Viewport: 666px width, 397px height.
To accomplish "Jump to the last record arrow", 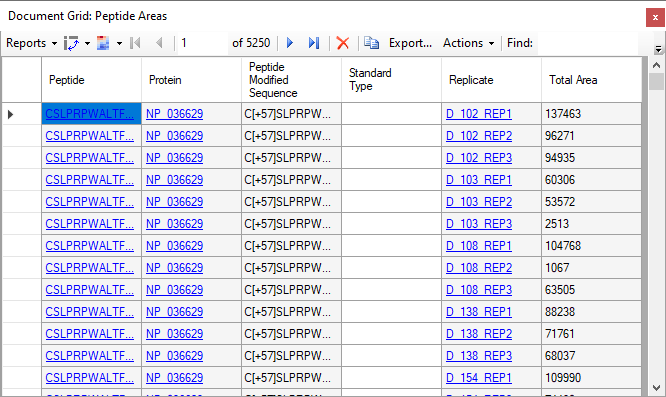I will coord(314,43).
